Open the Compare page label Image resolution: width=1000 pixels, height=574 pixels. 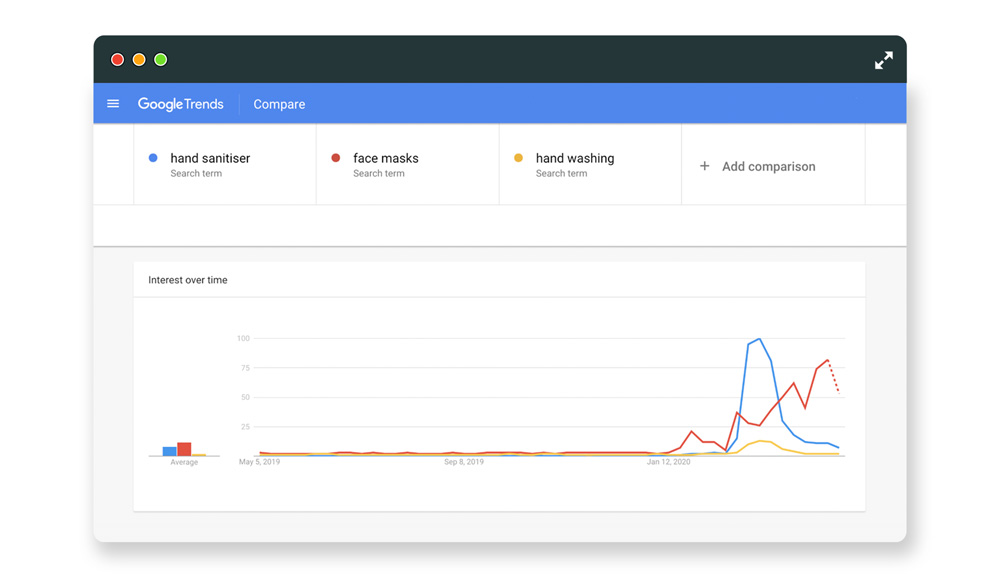pos(279,104)
